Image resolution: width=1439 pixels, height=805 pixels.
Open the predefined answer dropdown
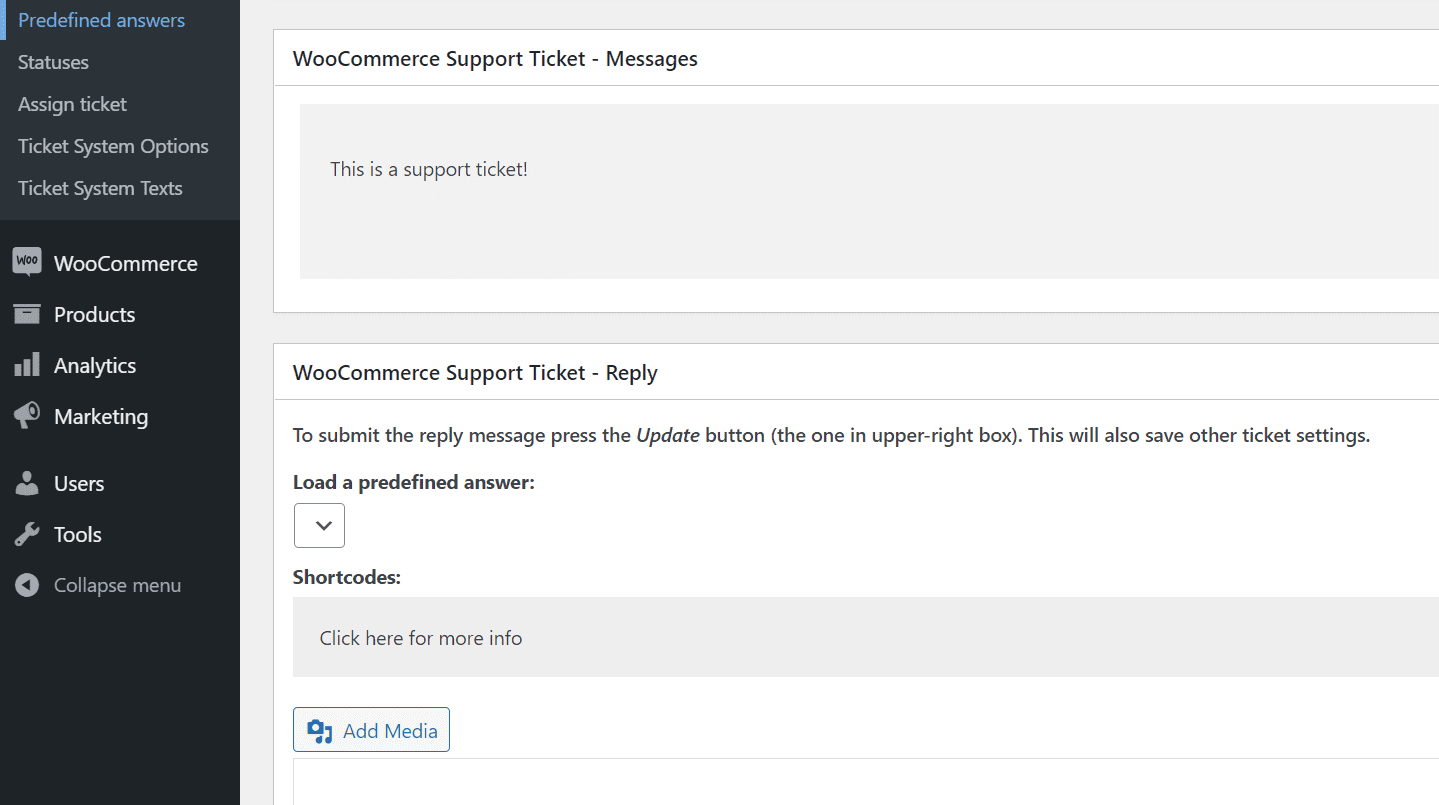[x=319, y=525]
